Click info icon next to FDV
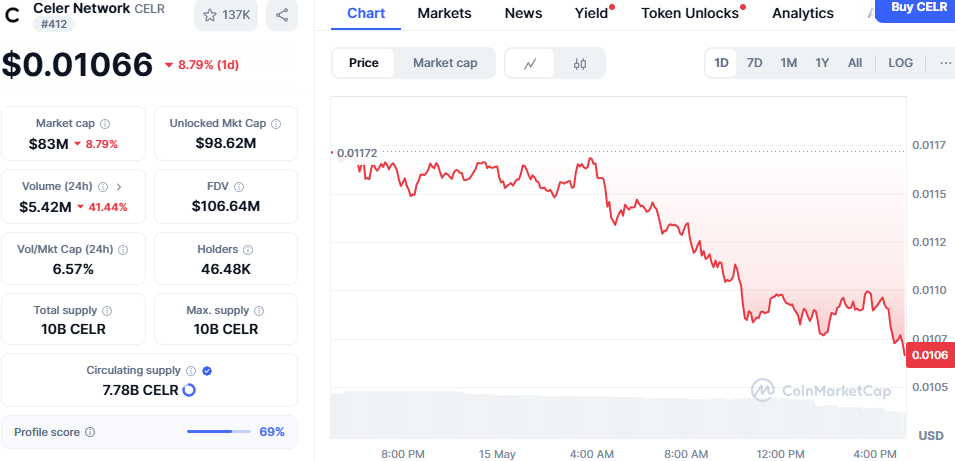955x461 pixels. pos(240,187)
